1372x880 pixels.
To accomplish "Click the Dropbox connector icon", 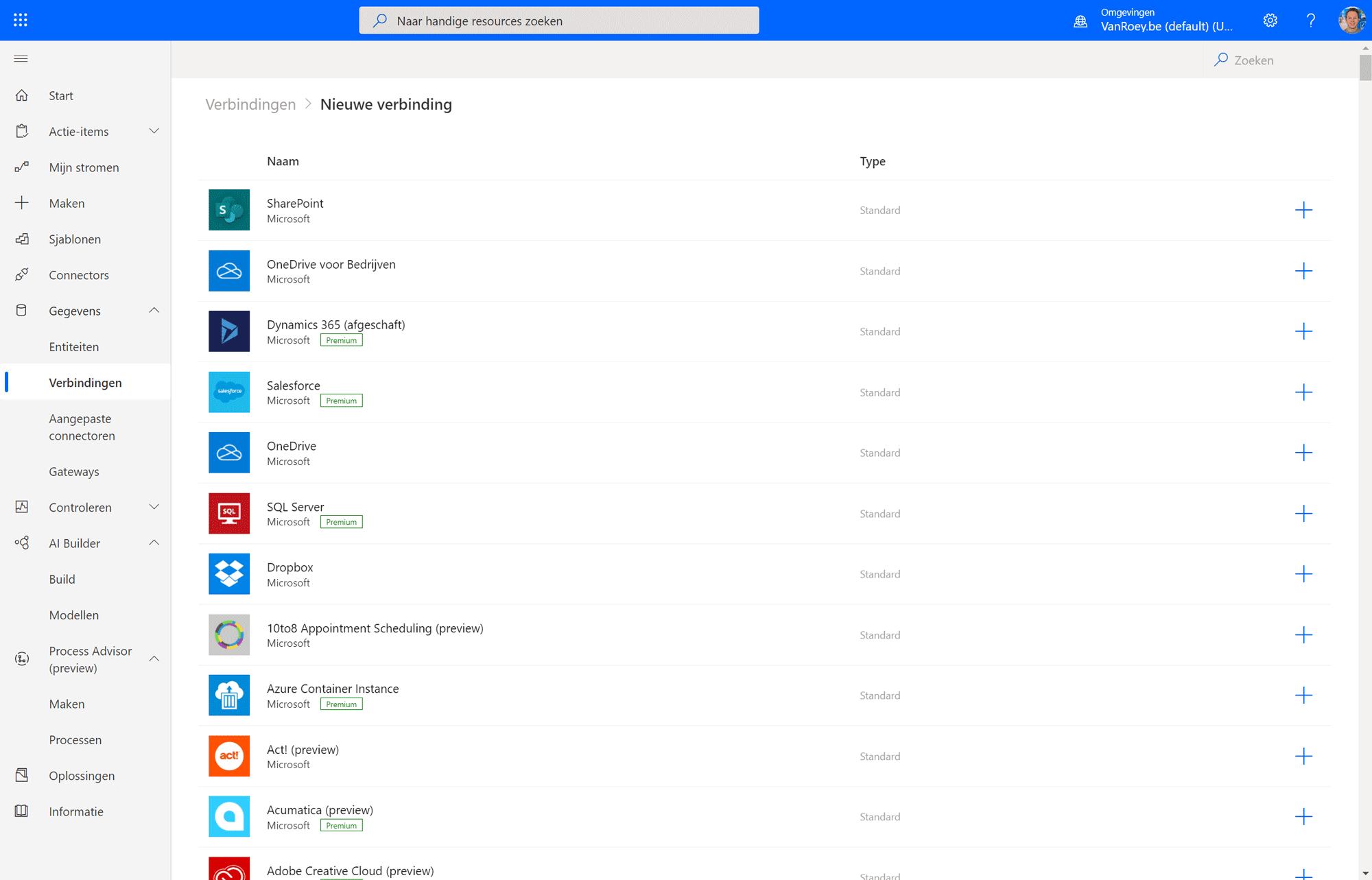I will (x=229, y=574).
